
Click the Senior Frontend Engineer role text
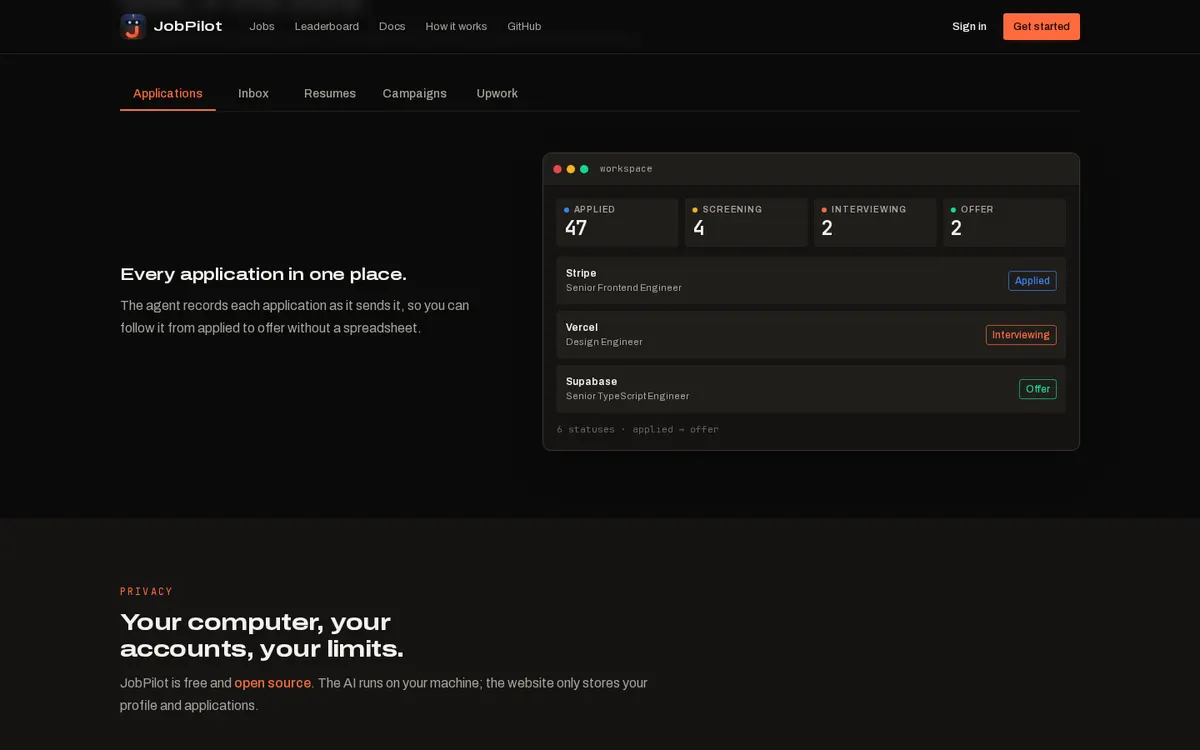point(624,288)
